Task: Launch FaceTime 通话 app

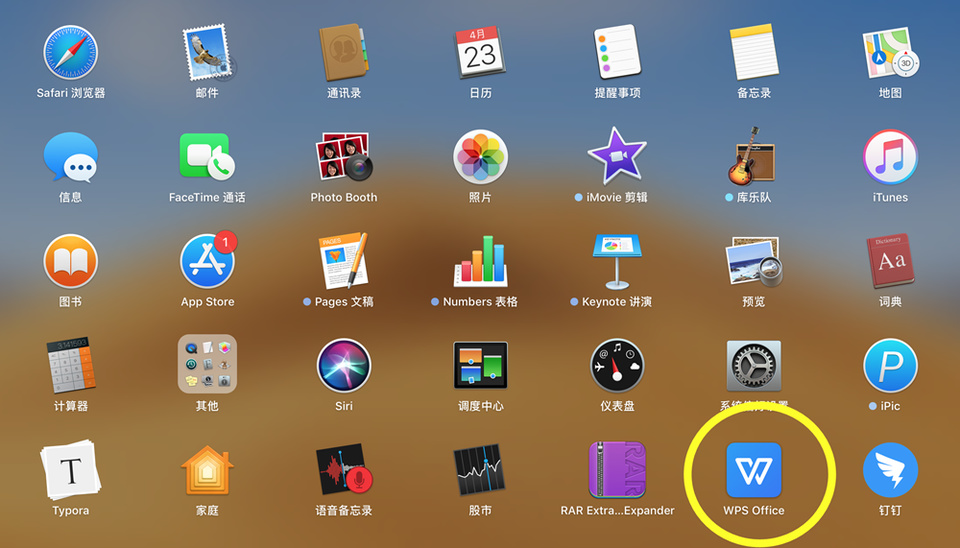Action: coord(208,157)
